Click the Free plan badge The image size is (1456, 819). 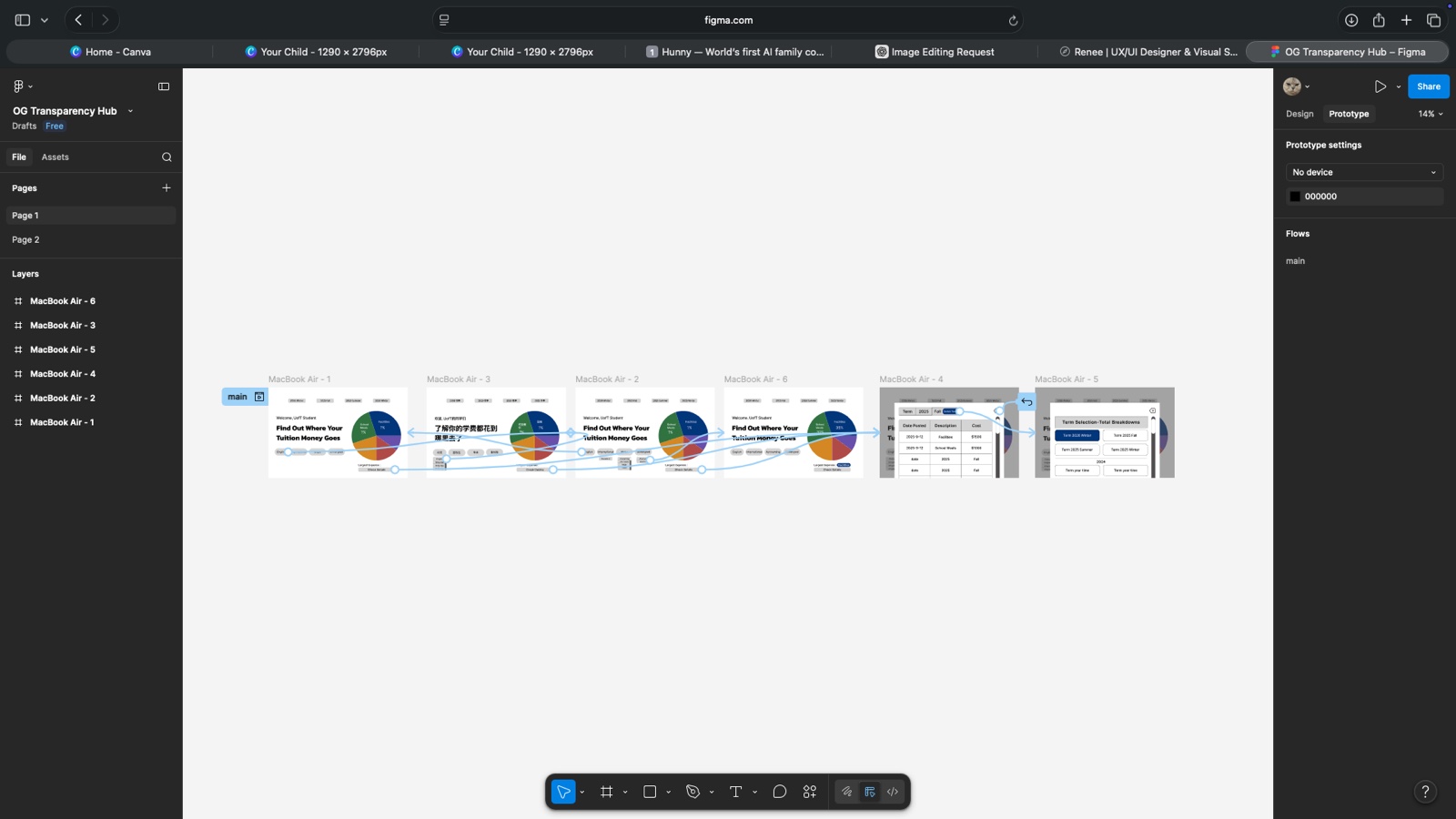click(55, 126)
